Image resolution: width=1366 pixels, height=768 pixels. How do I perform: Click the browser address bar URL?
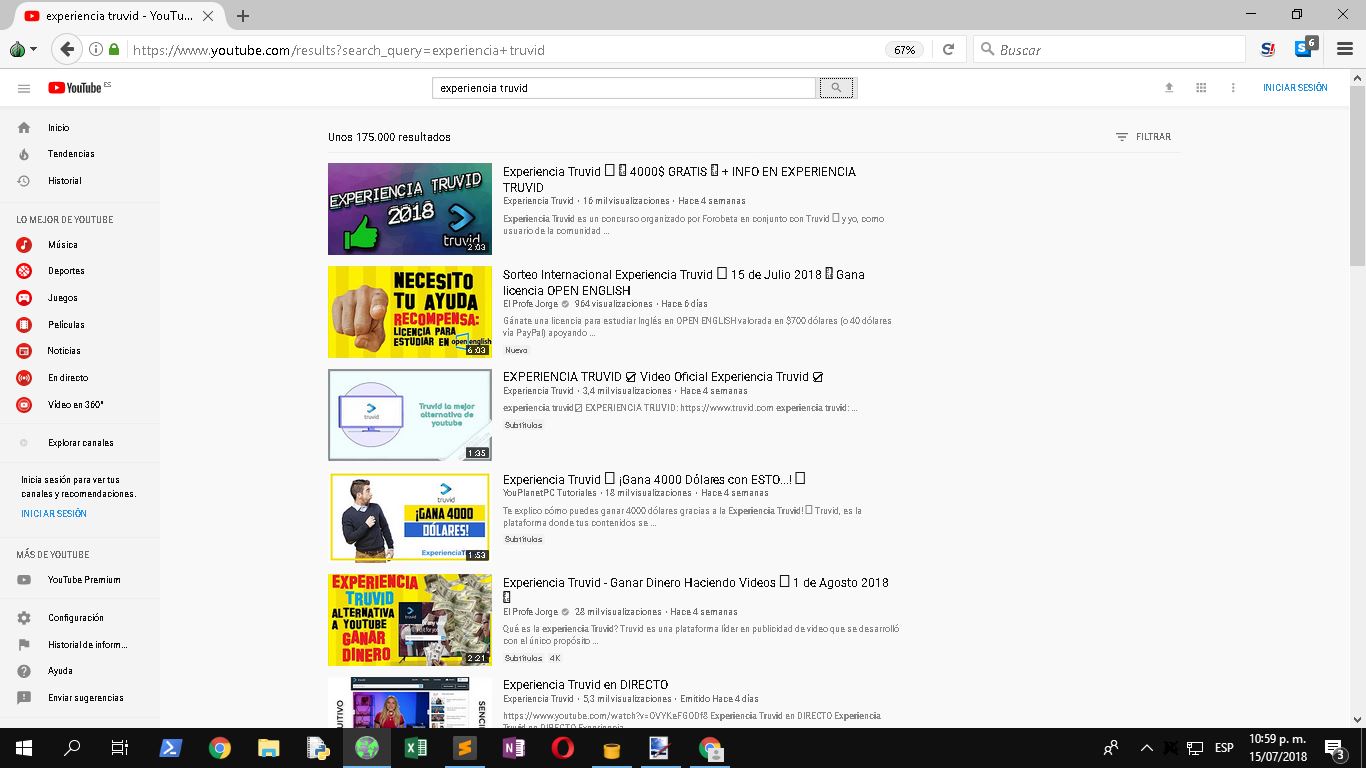(x=339, y=49)
